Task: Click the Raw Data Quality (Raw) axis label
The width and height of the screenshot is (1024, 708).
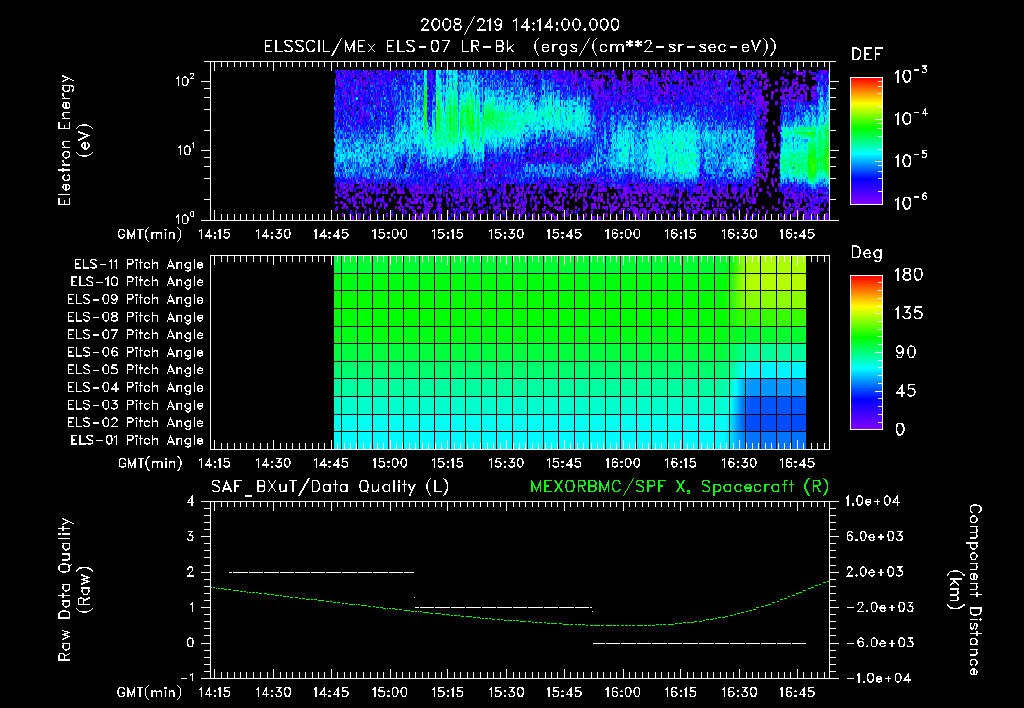Action: click(74, 590)
